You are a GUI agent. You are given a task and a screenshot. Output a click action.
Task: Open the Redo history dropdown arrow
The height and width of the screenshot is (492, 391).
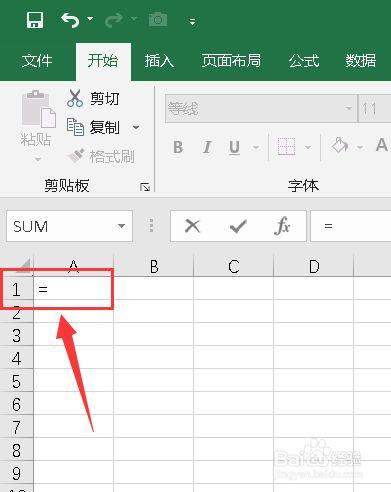pos(134,19)
